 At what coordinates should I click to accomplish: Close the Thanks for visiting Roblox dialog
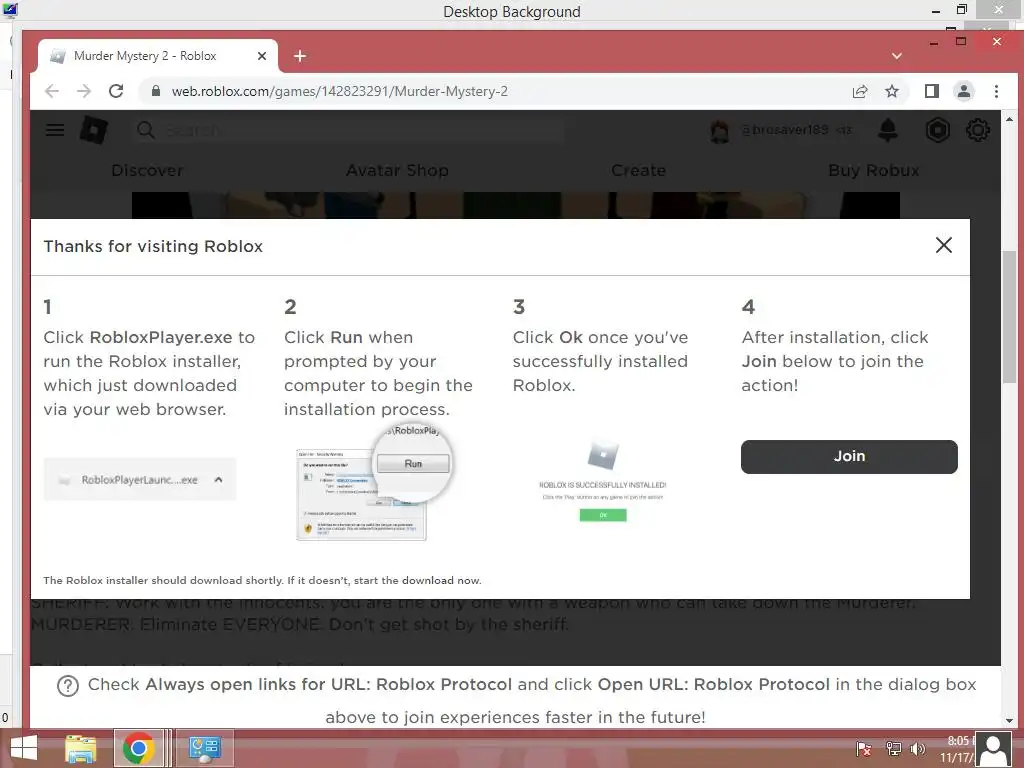coord(944,246)
